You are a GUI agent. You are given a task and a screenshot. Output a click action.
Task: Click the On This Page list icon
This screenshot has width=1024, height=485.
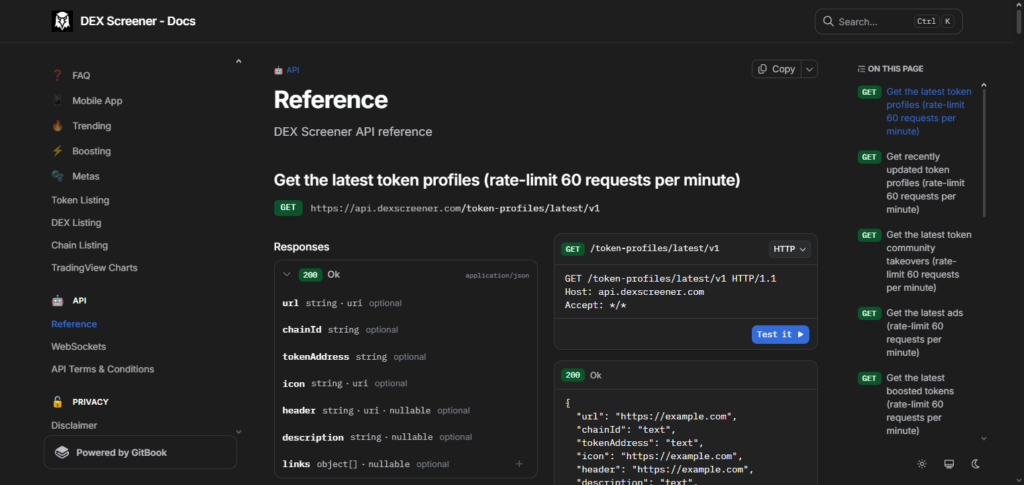click(861, 69)
